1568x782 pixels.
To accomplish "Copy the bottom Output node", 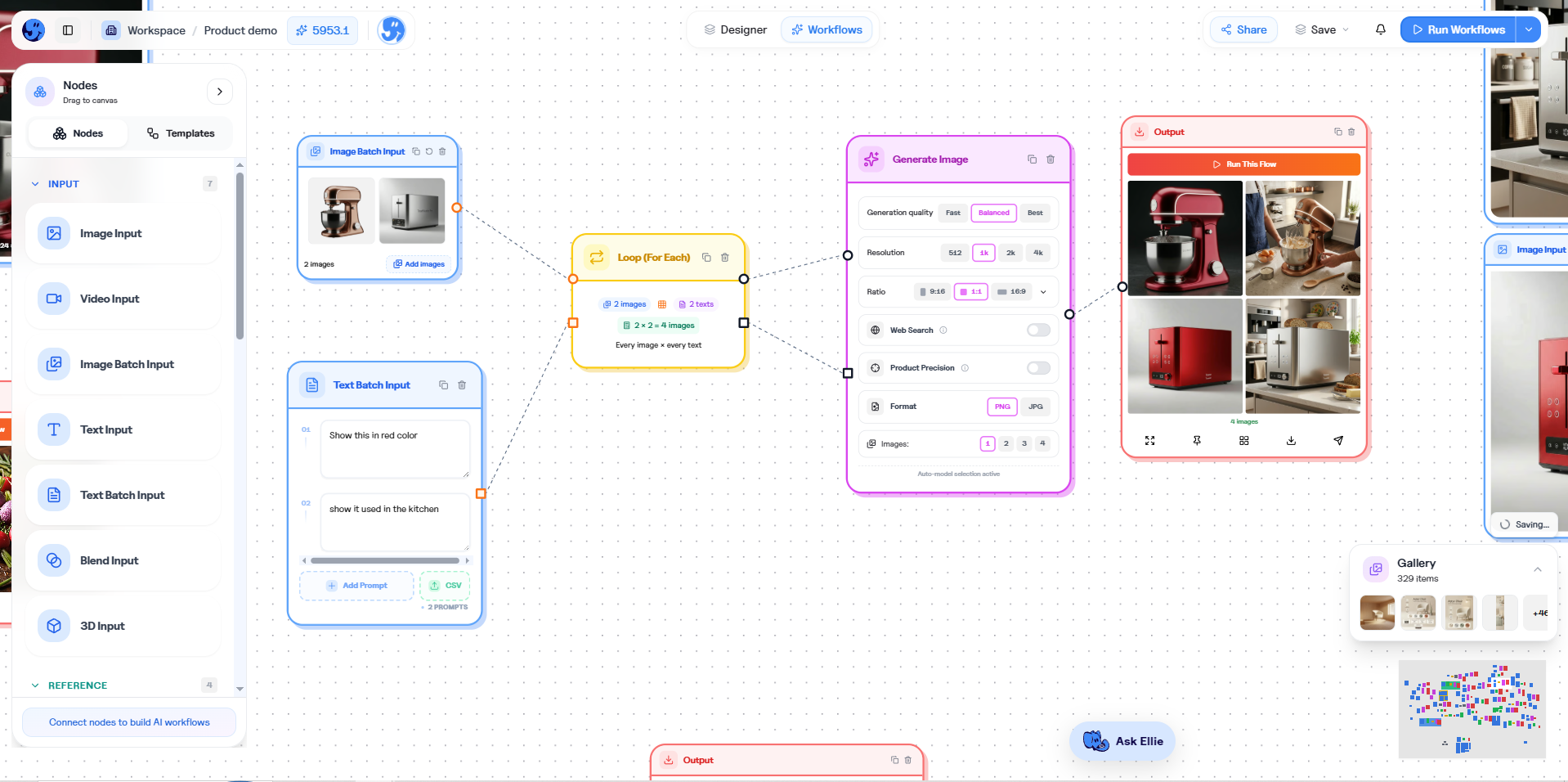I will (894, 760).
